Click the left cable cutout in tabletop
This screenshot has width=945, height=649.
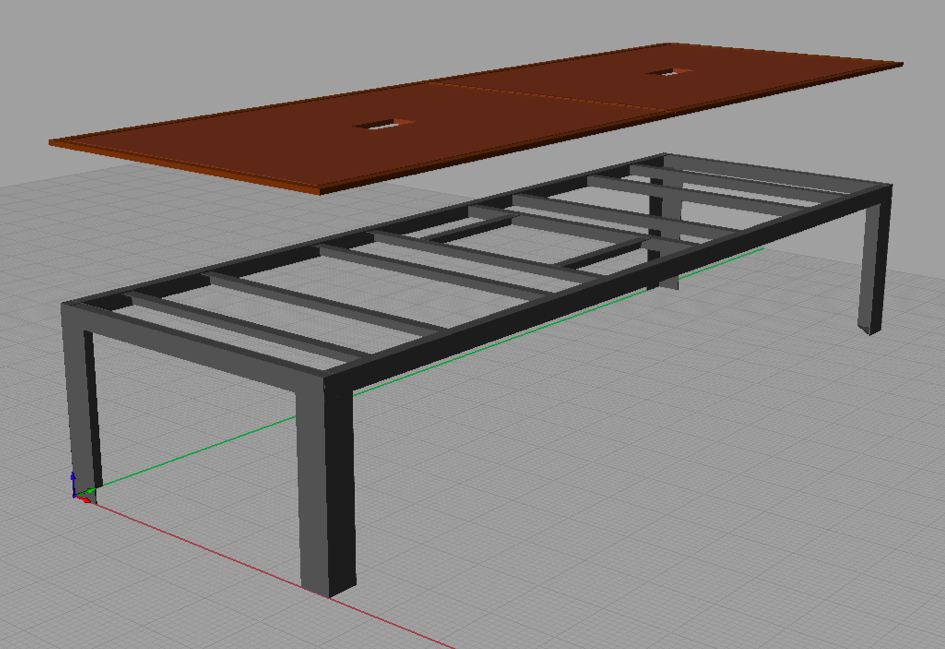382,124
